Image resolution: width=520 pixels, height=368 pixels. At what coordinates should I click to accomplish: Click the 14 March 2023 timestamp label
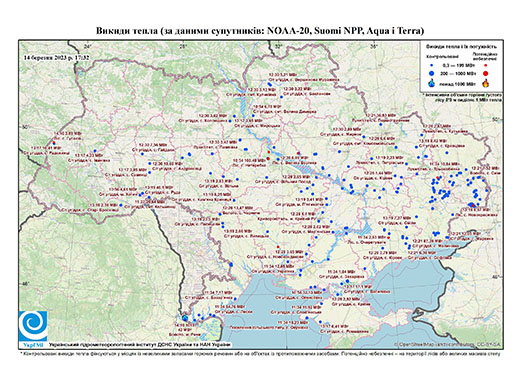coord(57,57)
